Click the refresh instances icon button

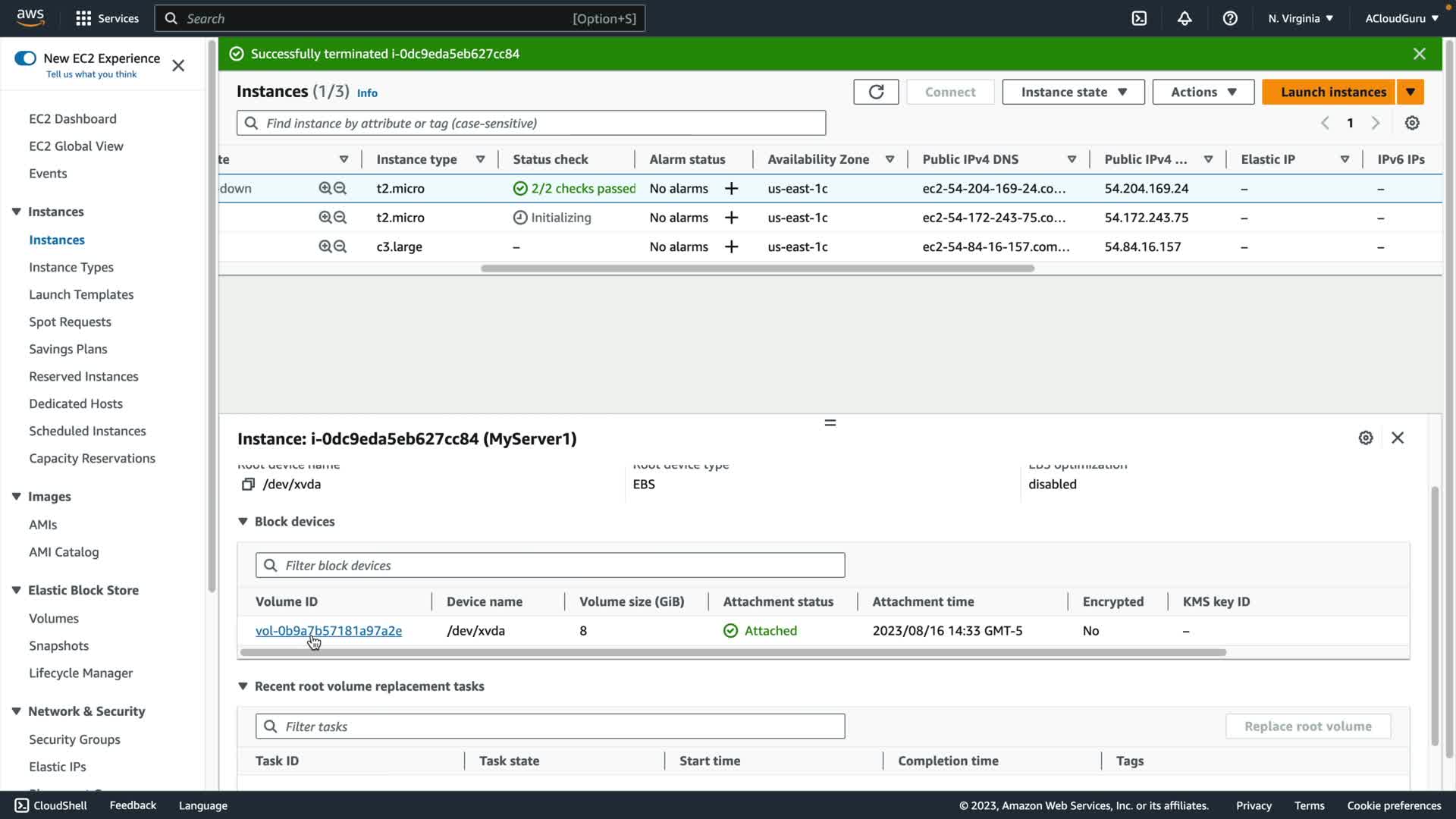(876, 92)
